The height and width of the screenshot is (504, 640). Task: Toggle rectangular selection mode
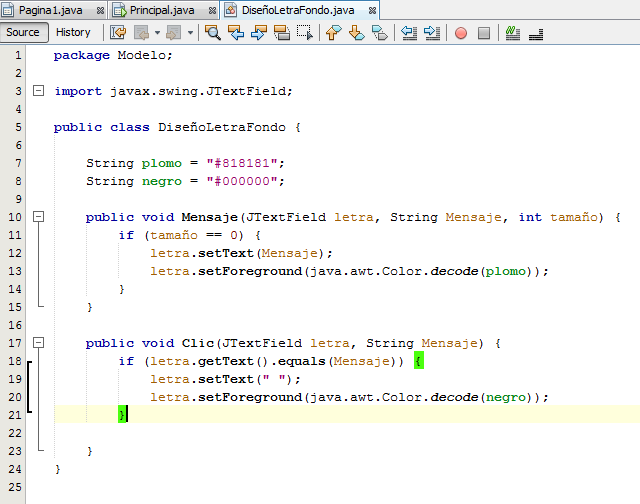[304, 33]
